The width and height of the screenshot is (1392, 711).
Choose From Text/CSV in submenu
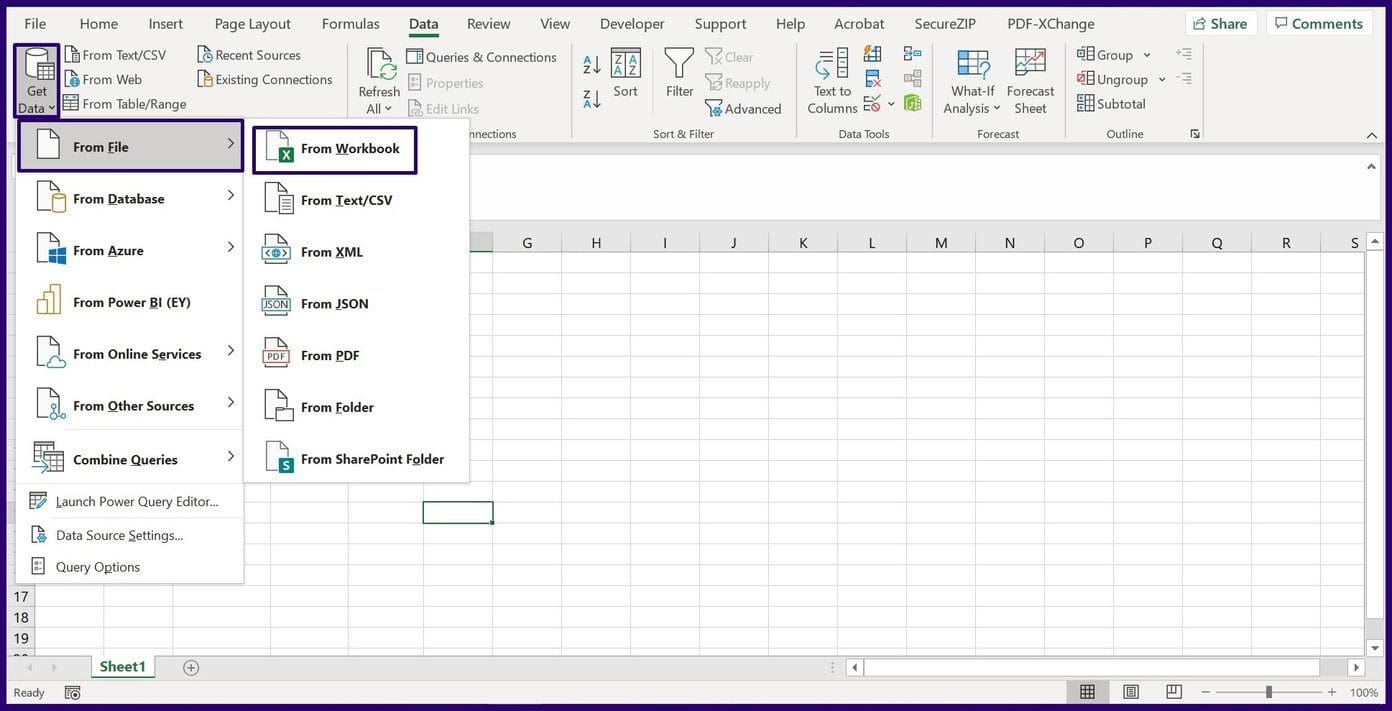click(x=357, y=200)
